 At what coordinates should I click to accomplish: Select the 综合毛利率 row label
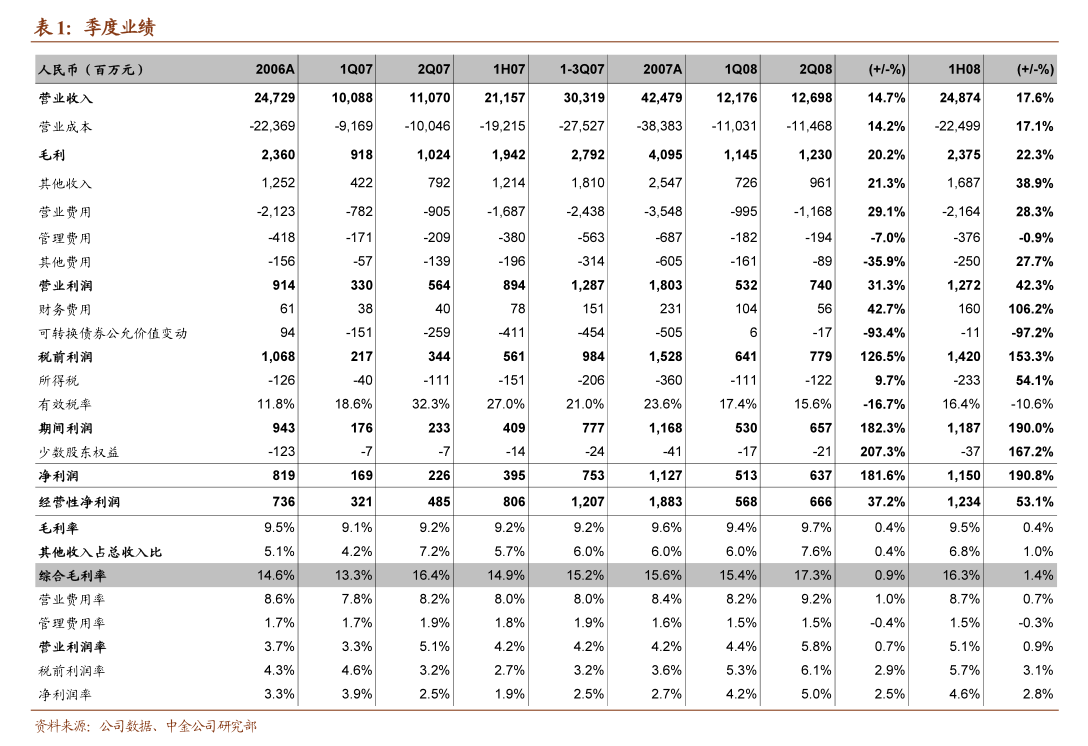[x=73, y=576]
